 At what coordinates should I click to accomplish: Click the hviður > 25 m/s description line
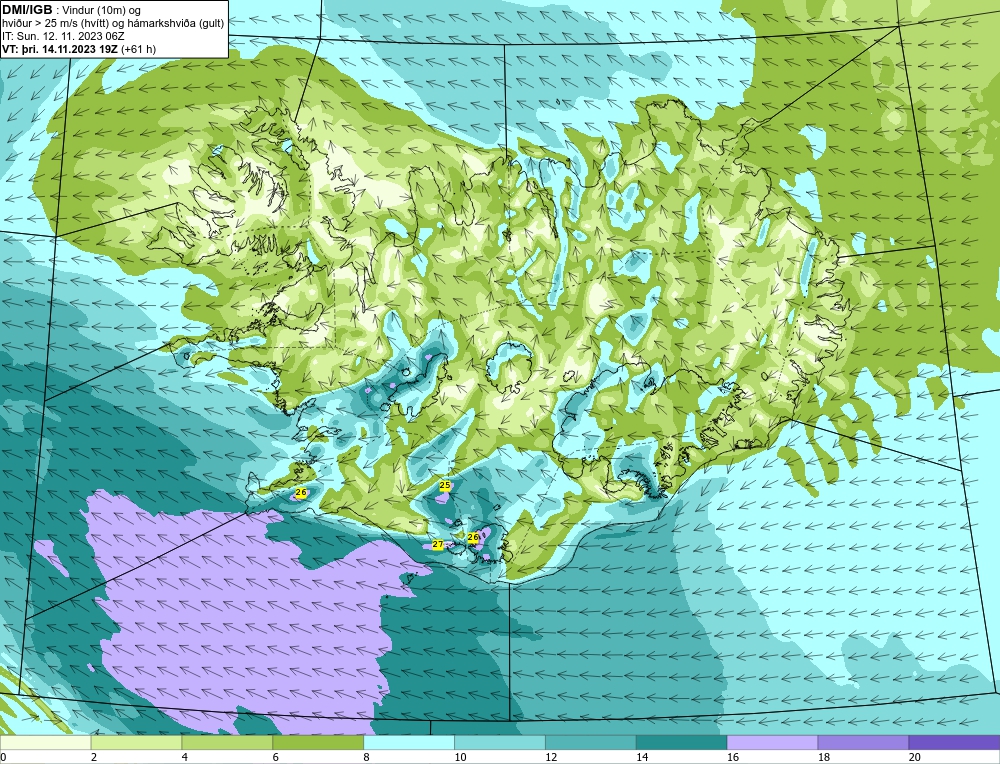113,24
